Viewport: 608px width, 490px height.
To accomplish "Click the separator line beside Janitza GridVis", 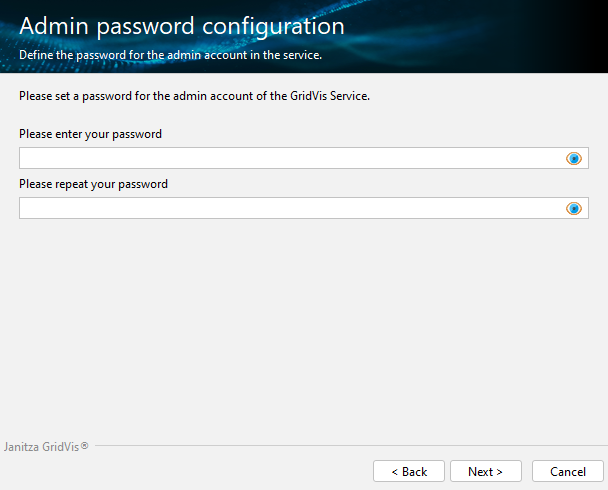I will pos(350,446).
